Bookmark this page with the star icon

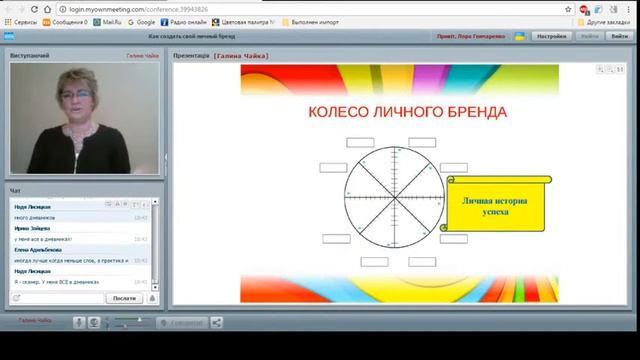(568, 9)
